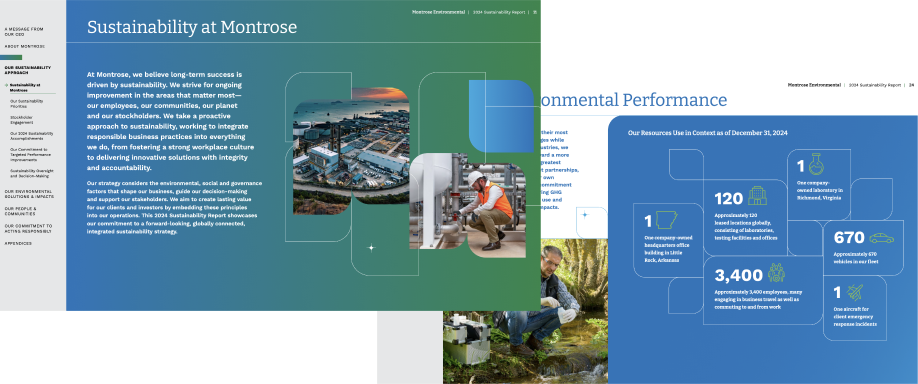The image size is (918, 384).
Task: Select Sustainability at Montrose in sidebar
Action: click(26, 88)
